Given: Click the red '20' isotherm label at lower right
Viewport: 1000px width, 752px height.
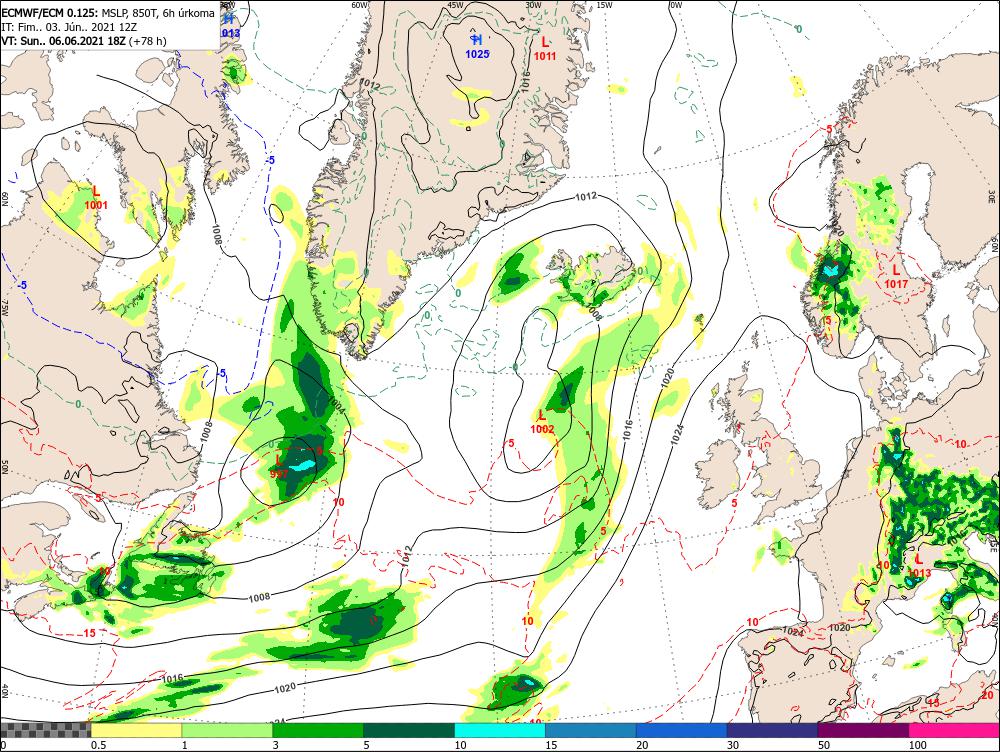Looking at the screenshot, I should (988, 695).
